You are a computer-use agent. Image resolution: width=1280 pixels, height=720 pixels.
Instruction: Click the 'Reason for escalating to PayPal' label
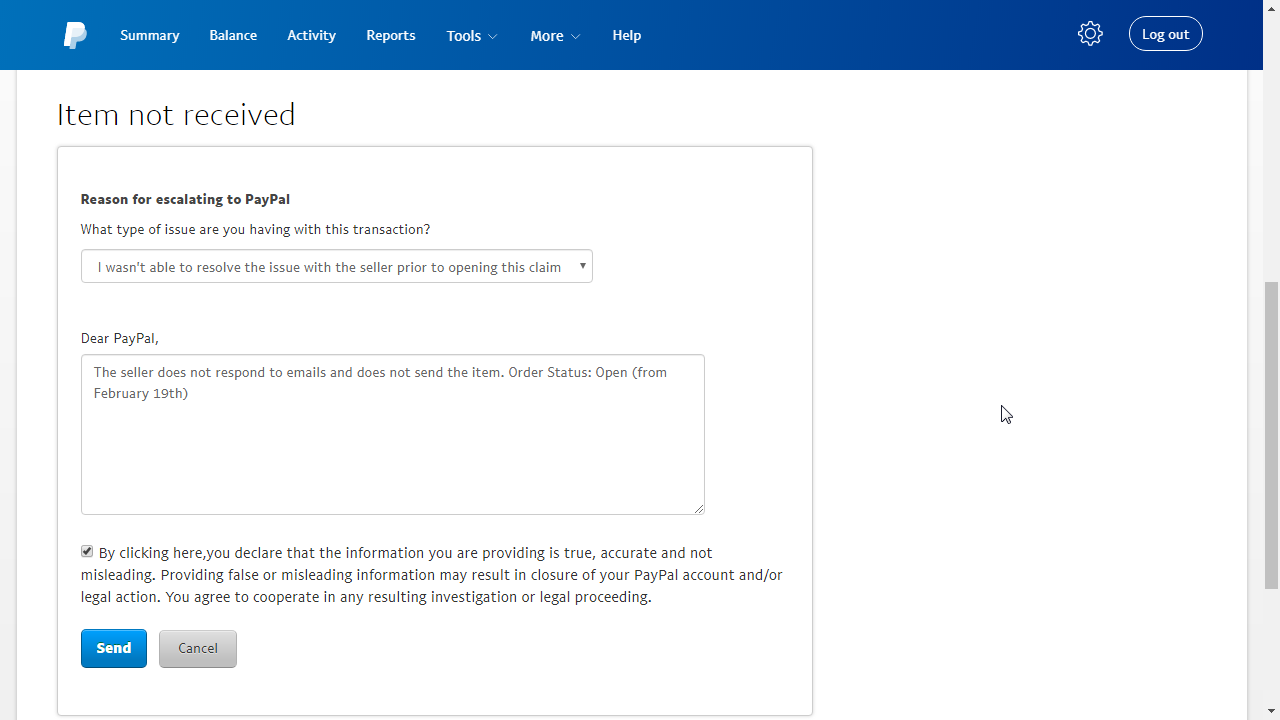click(x=185, y=199)
